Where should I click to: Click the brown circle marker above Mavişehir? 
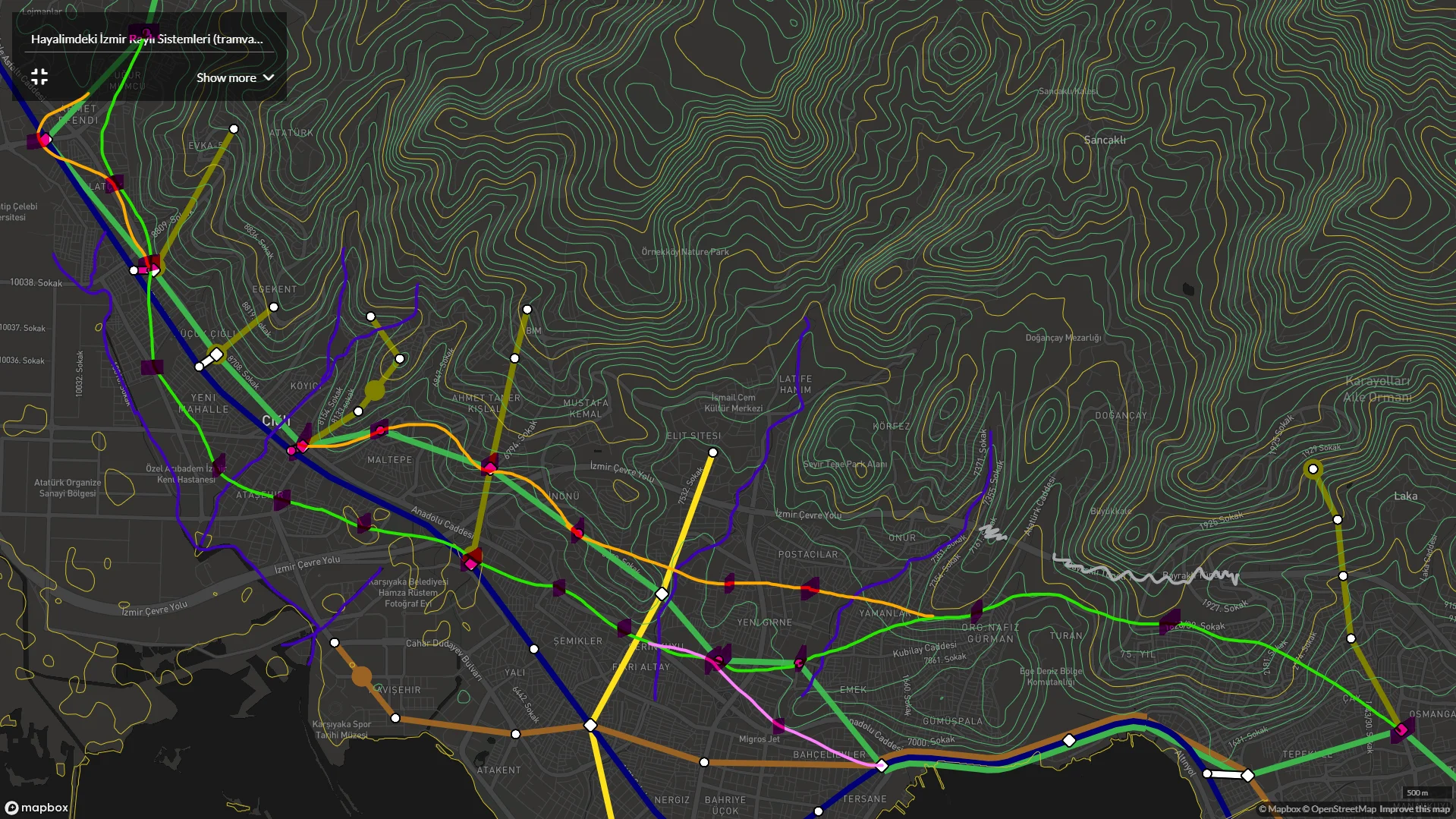coord(362,676)
